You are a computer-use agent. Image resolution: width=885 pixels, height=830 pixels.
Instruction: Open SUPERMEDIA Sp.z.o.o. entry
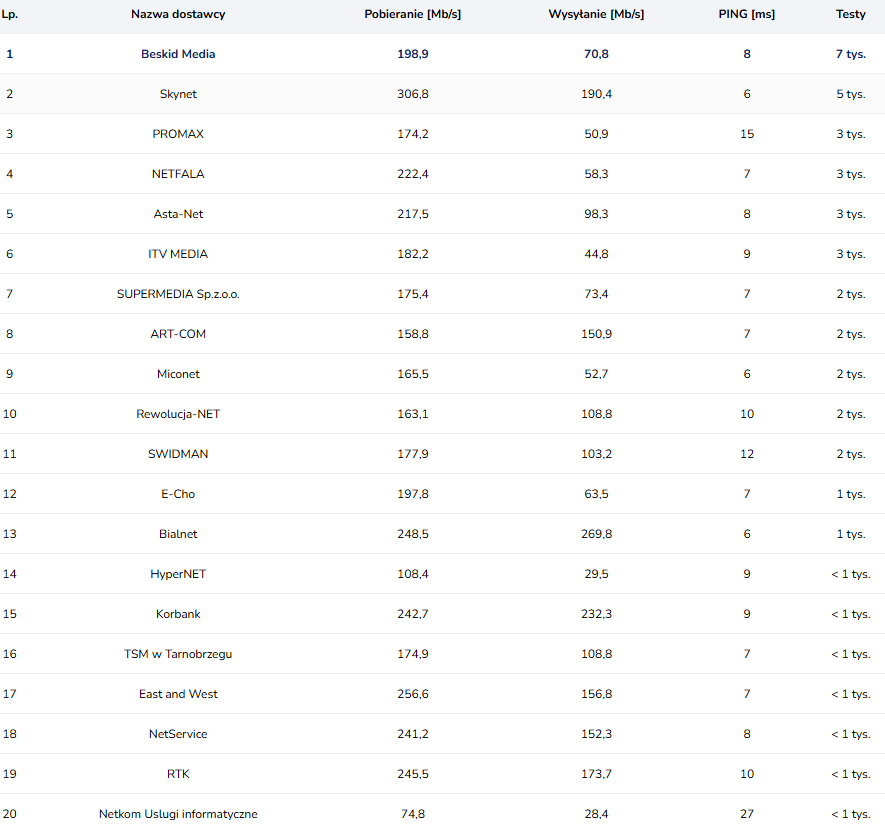[x=178, y=295]
